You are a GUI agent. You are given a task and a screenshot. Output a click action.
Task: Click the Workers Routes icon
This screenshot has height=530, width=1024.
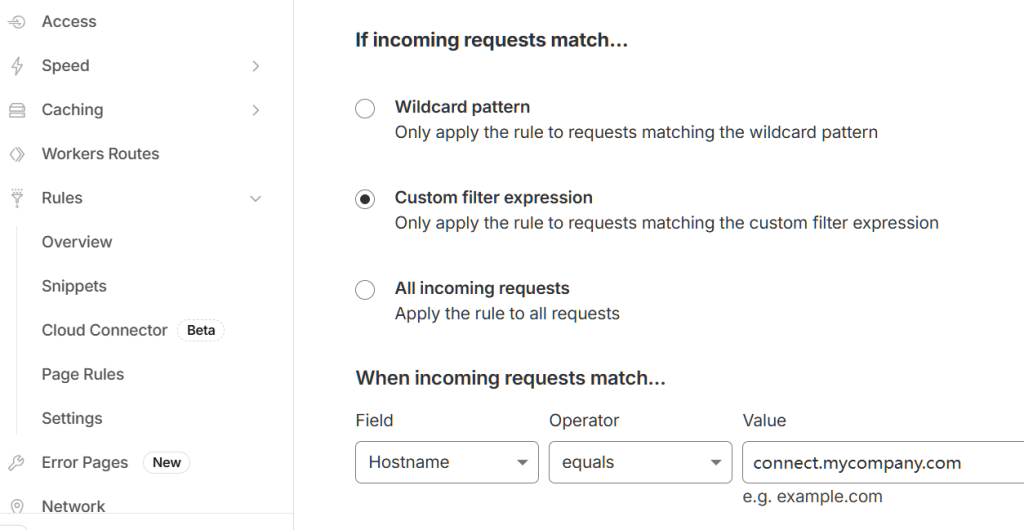pos(16,154)
